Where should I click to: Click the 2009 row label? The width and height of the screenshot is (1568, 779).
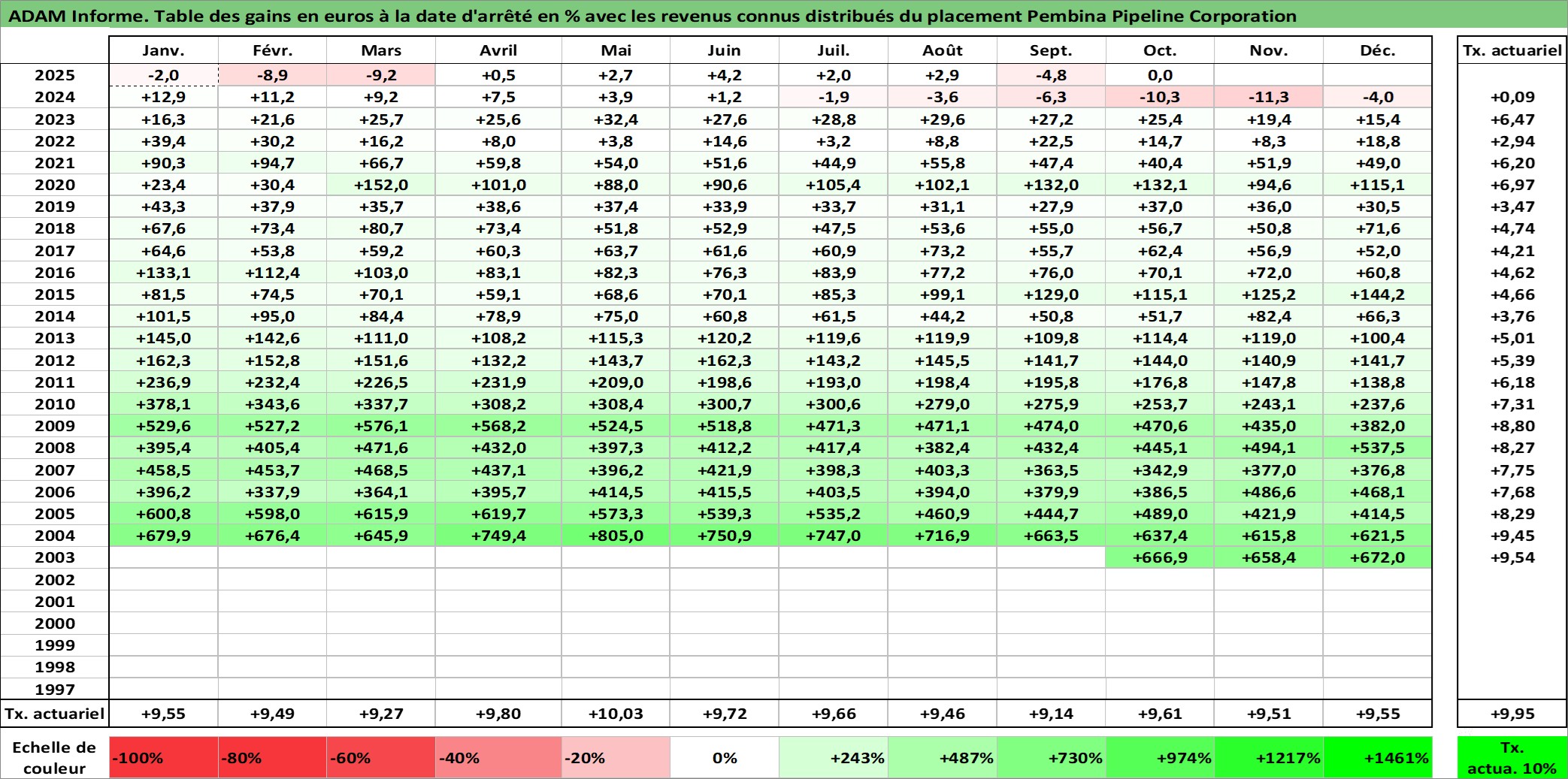55,426
